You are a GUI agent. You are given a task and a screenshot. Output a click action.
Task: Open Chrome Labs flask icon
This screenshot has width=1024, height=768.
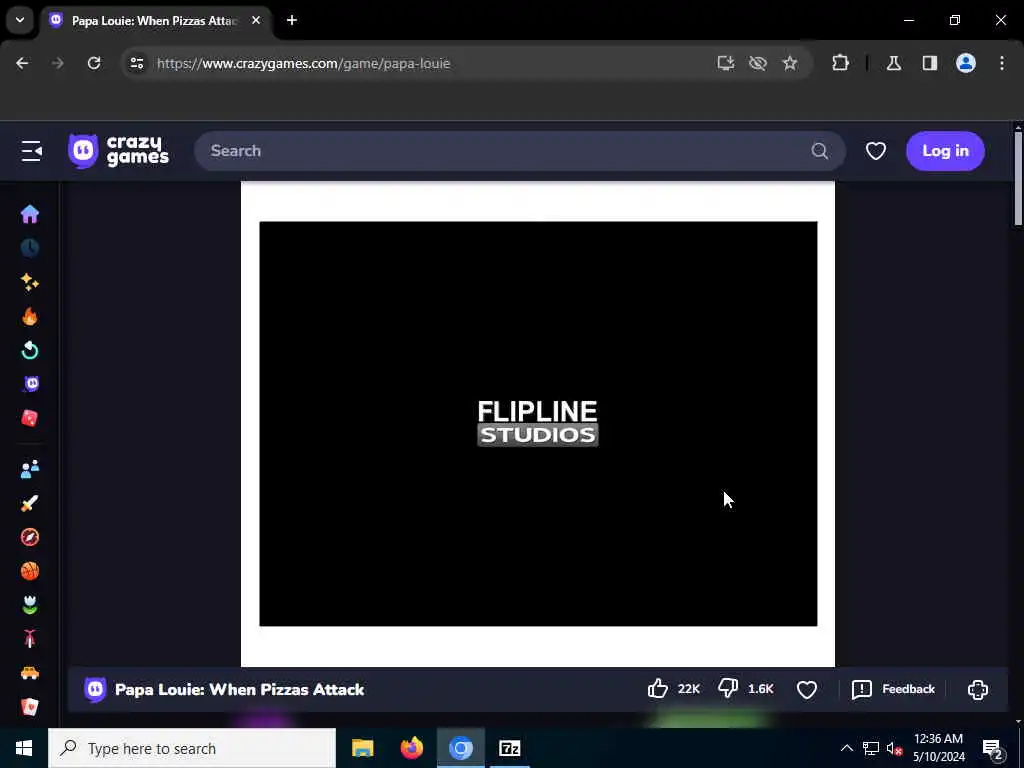point(894,63)
